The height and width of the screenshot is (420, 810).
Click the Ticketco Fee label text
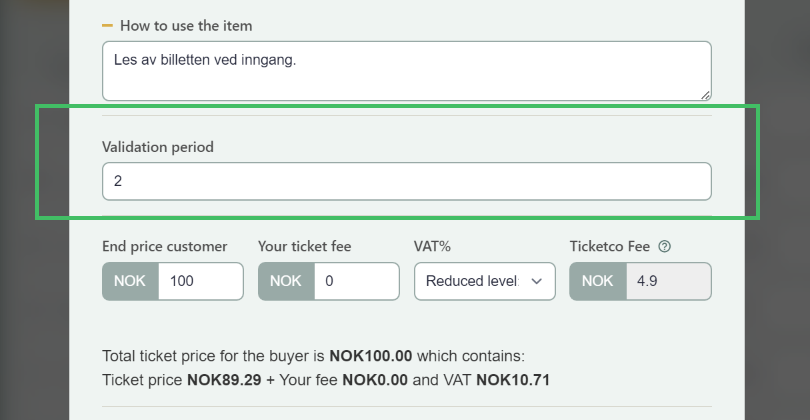coord(610,246)
